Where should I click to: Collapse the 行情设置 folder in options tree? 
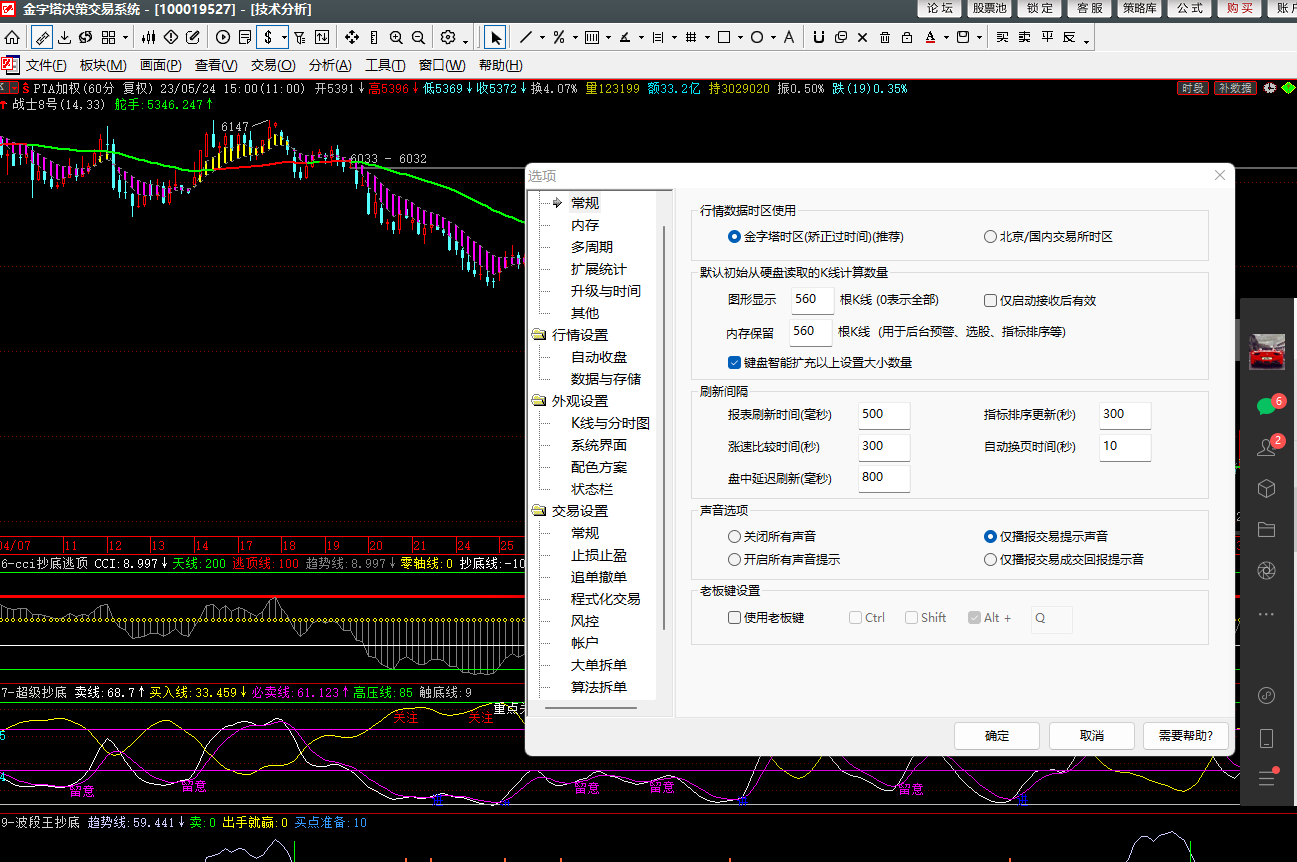(x=539, y=335)
